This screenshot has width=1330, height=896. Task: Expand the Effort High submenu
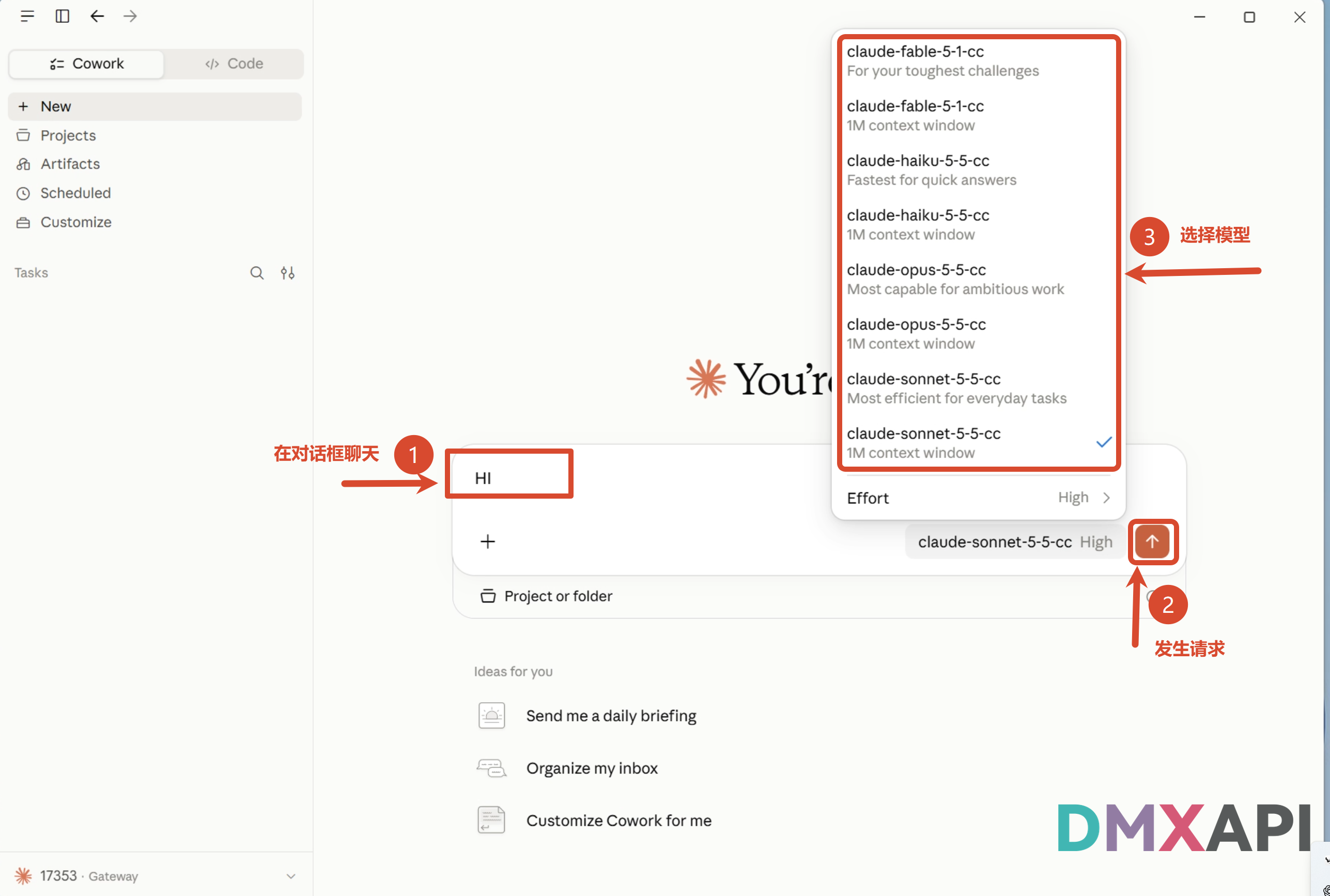[979, 498]
